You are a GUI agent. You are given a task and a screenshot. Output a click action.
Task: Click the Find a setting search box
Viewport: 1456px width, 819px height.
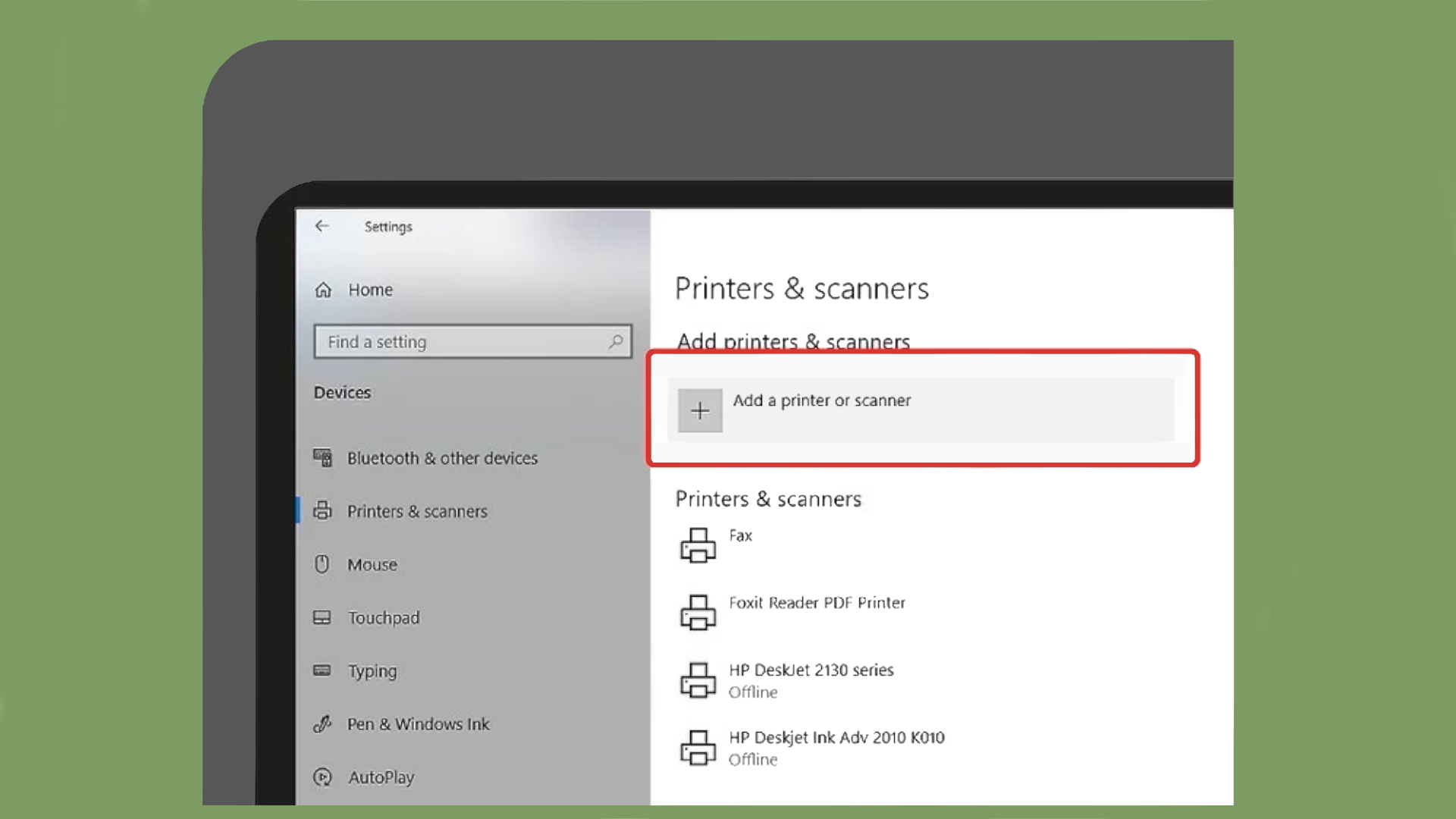(x=472, y=342)
